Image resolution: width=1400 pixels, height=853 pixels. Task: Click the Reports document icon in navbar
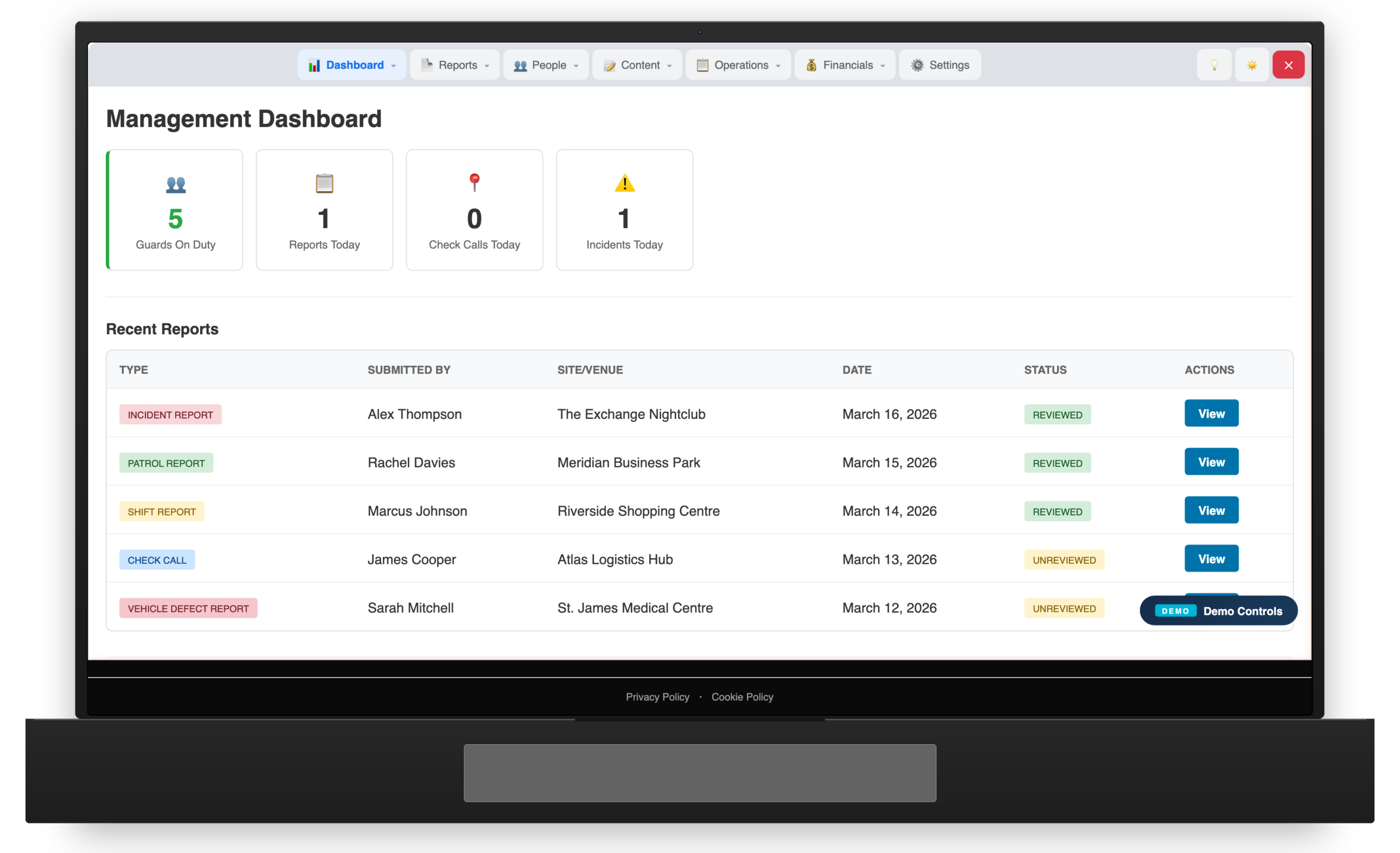(x=427, y=65)
